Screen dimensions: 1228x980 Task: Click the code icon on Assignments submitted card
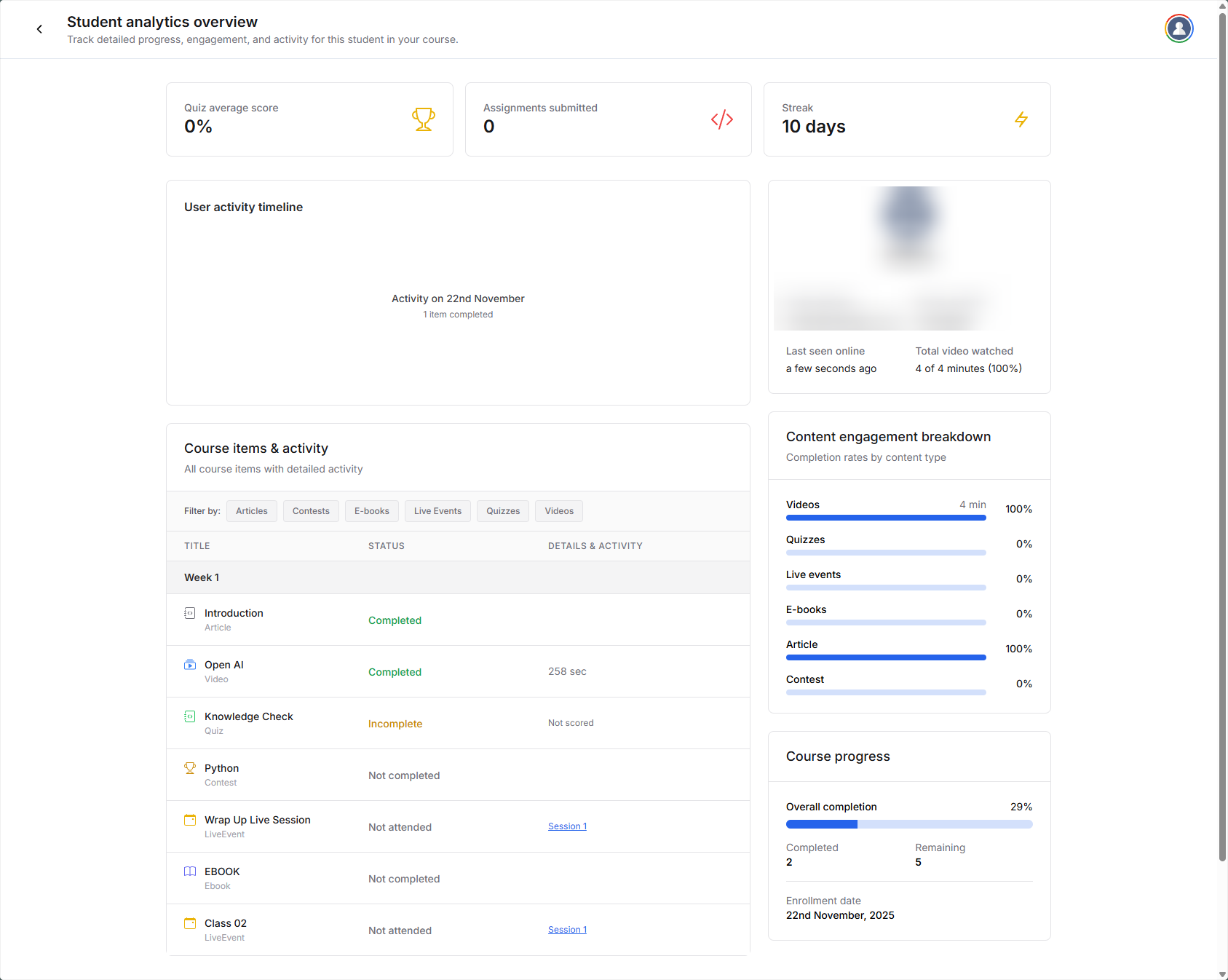722,119
